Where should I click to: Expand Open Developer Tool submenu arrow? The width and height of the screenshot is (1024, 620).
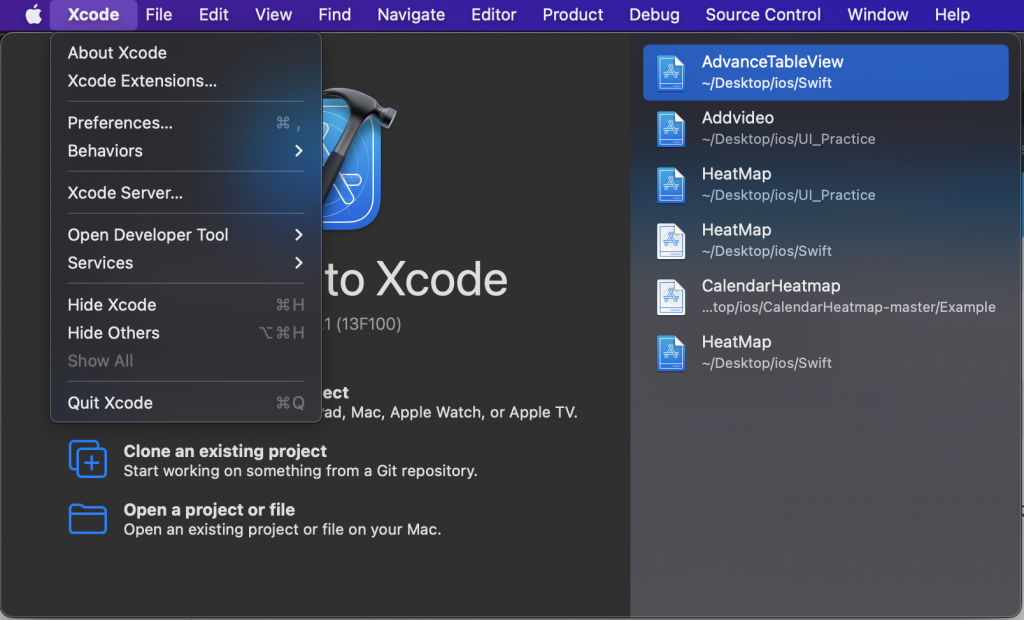click(298, 235)
